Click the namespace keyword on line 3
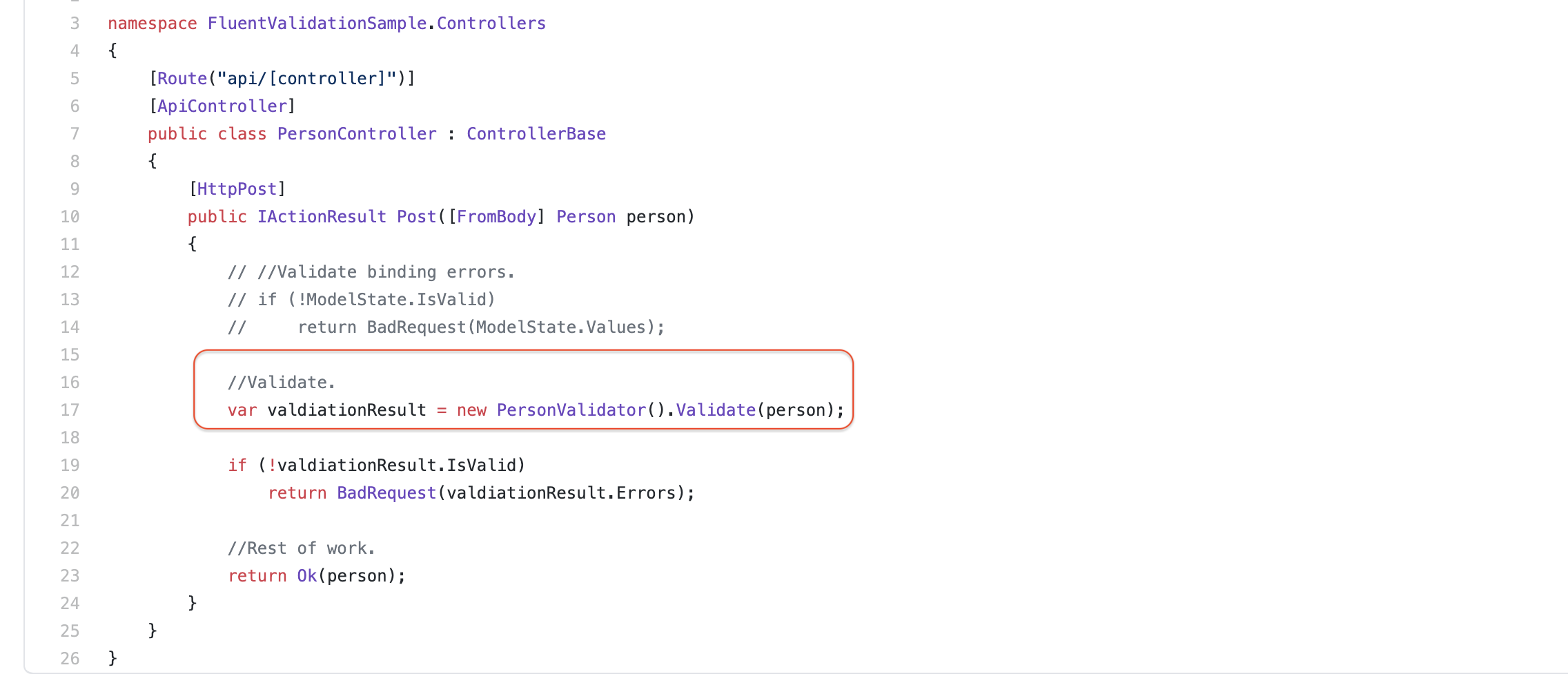Screen dimensions: 1568x692 point(153,23)
